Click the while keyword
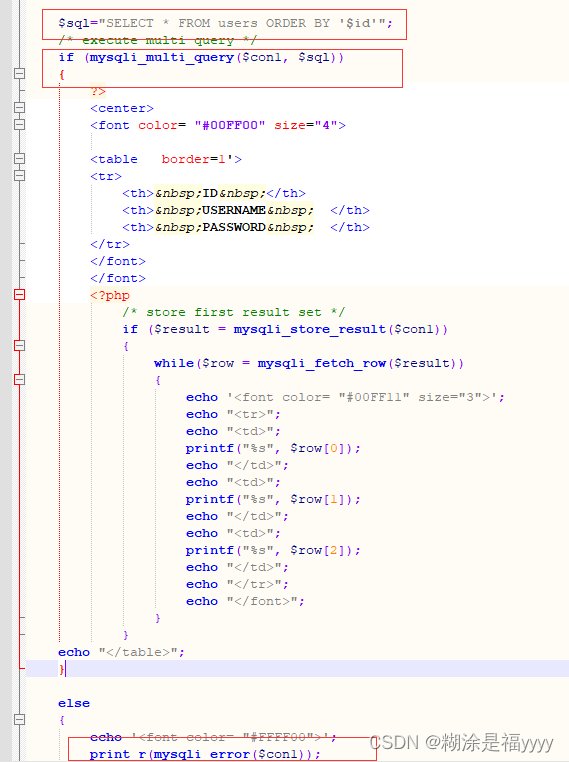The height and width of the screenshot is (762, 569). (x=173, y=364)
